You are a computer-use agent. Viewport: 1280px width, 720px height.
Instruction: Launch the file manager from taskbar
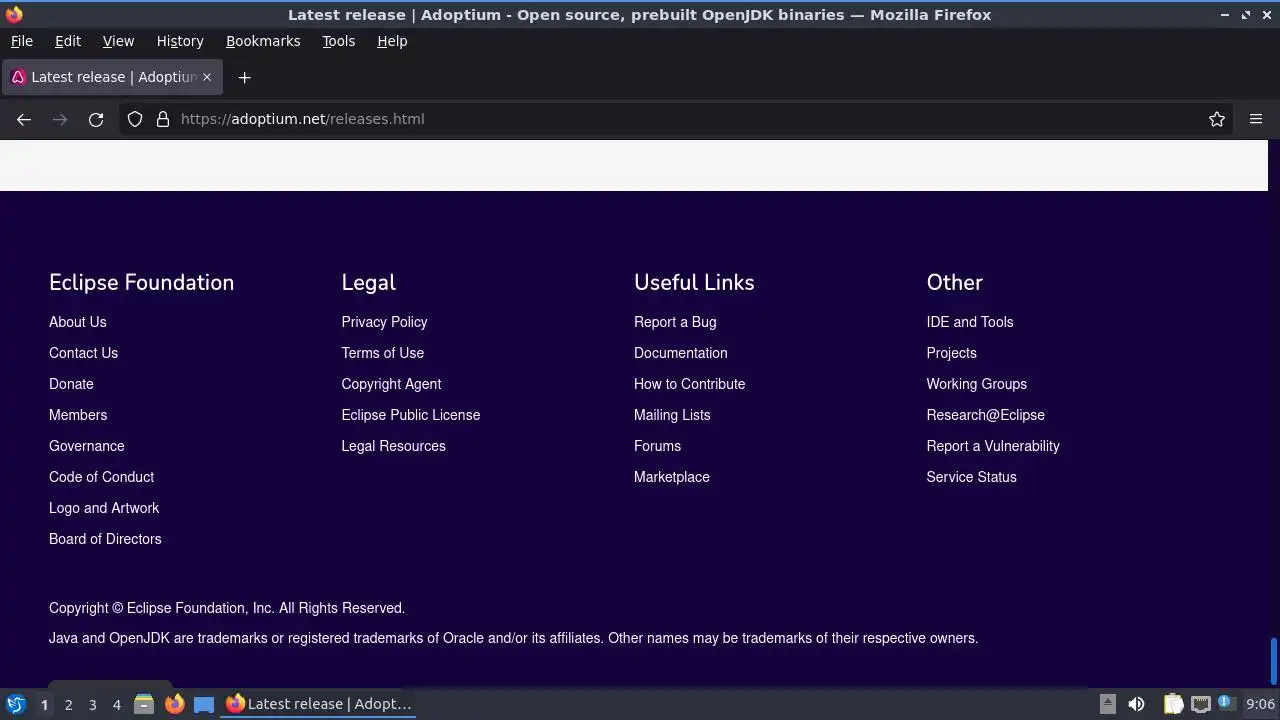point(144,704)
